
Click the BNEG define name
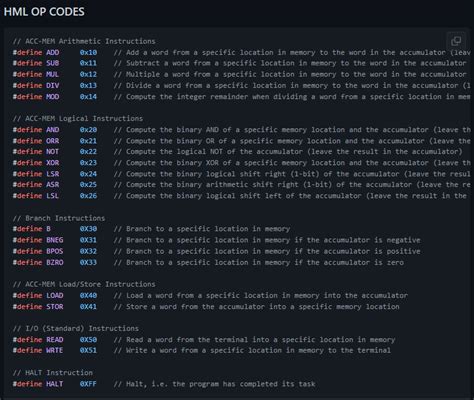[x=55, y=240]
